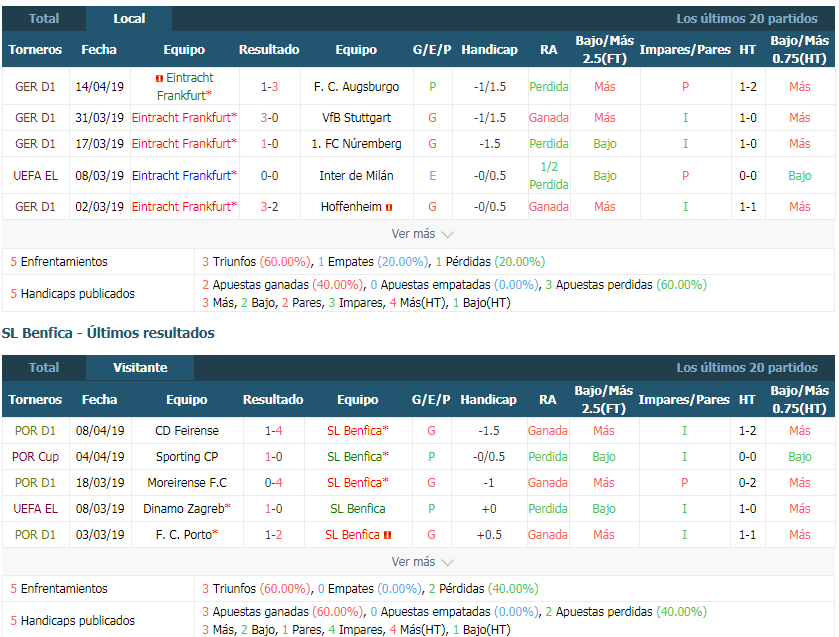Expand 'Ver más' under the SL Benfica table
Image resolution: width=839 pixels, height=637 pixels.
[x=422, y=562]
